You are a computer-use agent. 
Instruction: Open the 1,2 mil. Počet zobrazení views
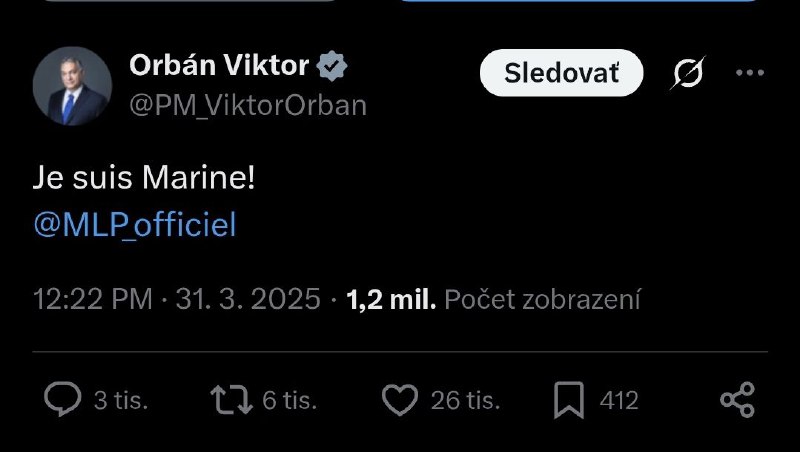[x=493, y=298]
